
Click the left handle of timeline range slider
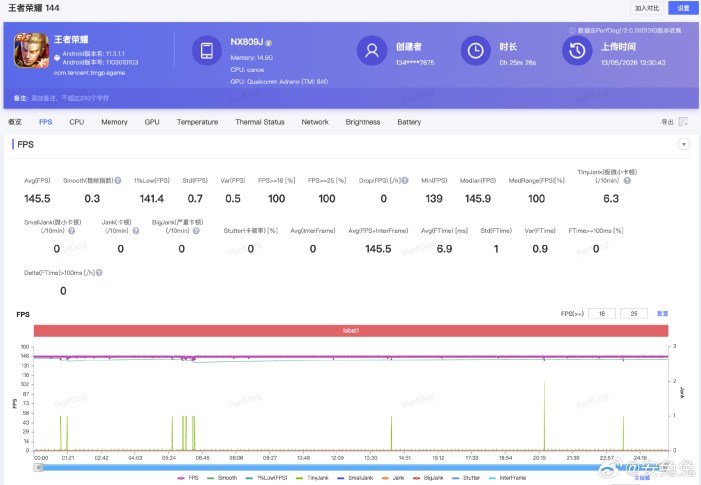[38, 467]
